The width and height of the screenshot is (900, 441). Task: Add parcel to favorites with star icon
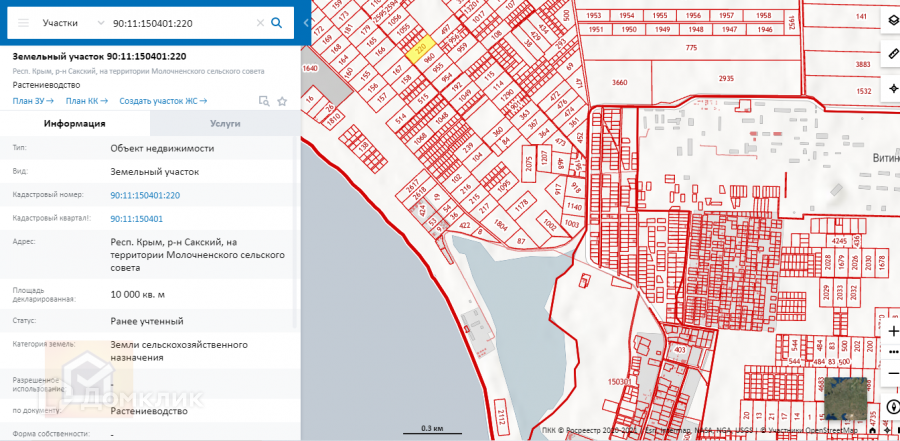pyautogui.click(x=283, y=101)
